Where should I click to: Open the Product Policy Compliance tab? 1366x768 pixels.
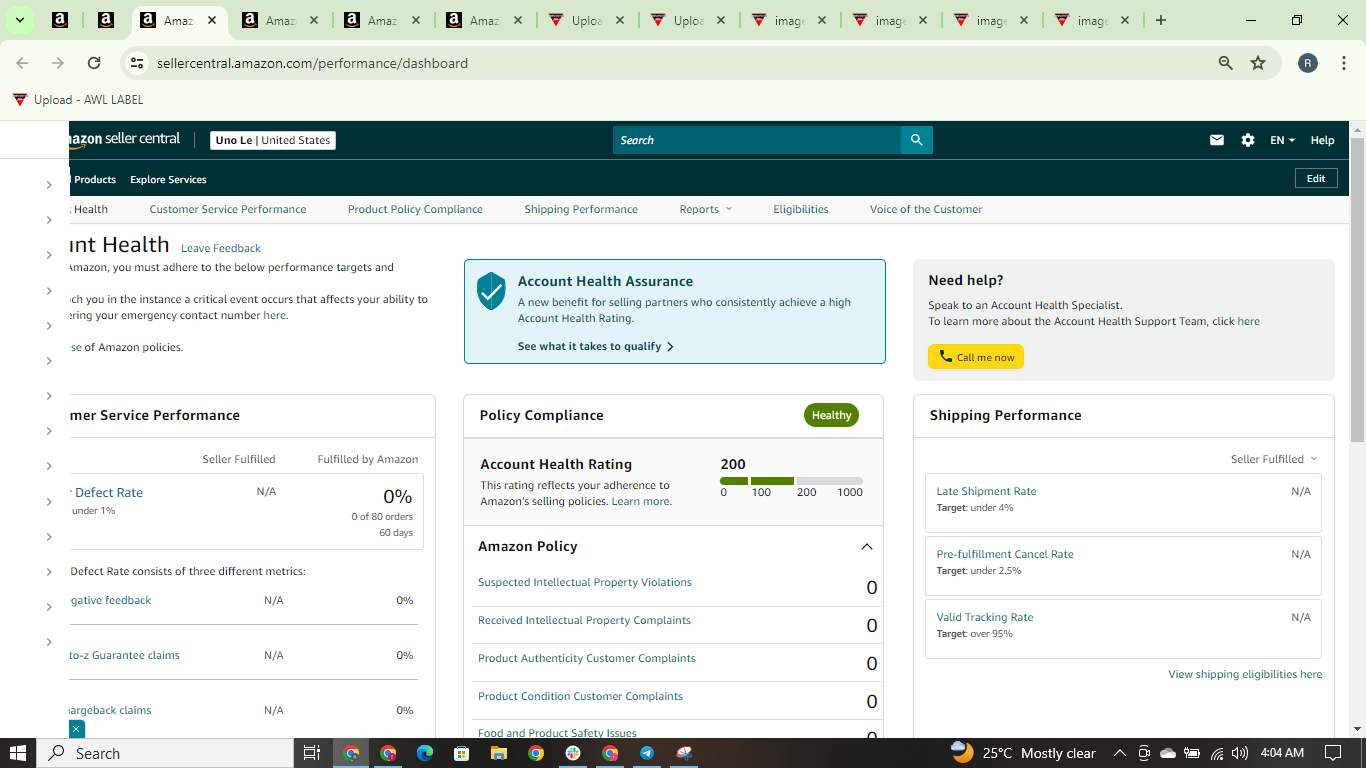(415, 209)
